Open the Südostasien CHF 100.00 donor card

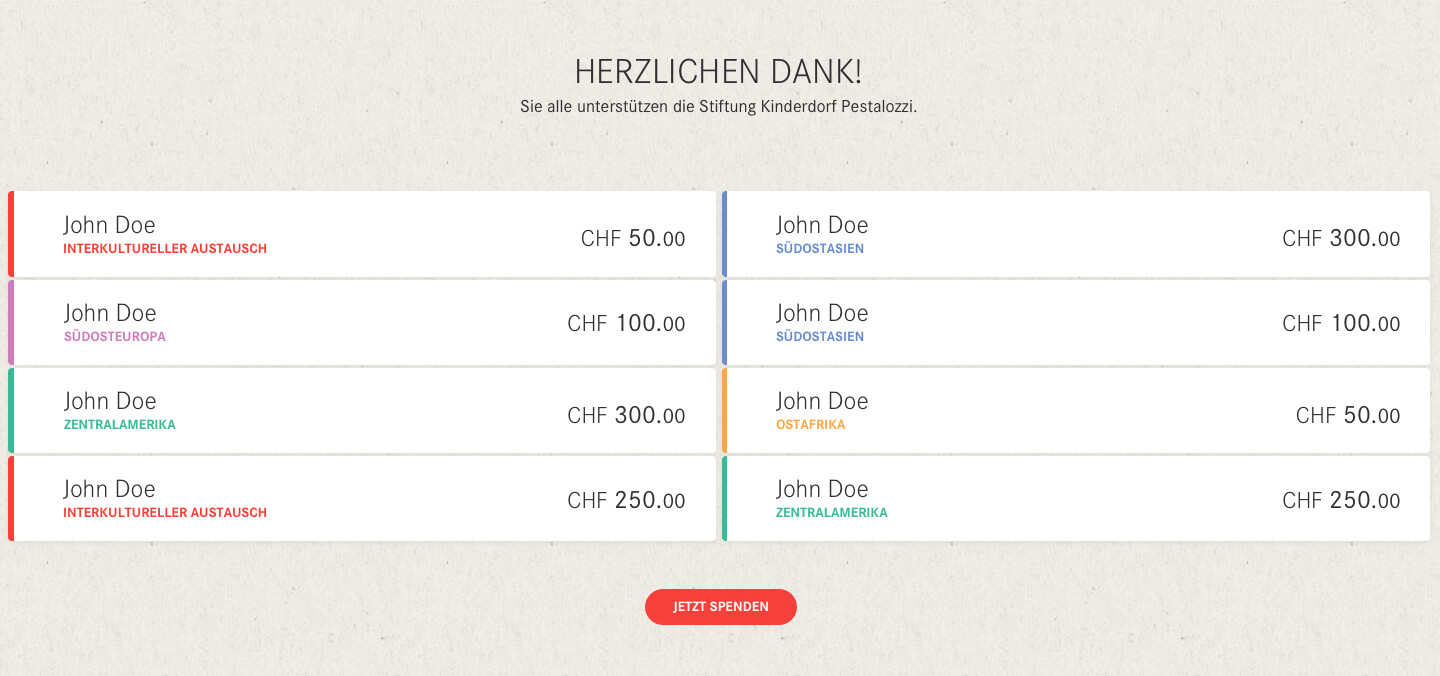pos(1076,322)
